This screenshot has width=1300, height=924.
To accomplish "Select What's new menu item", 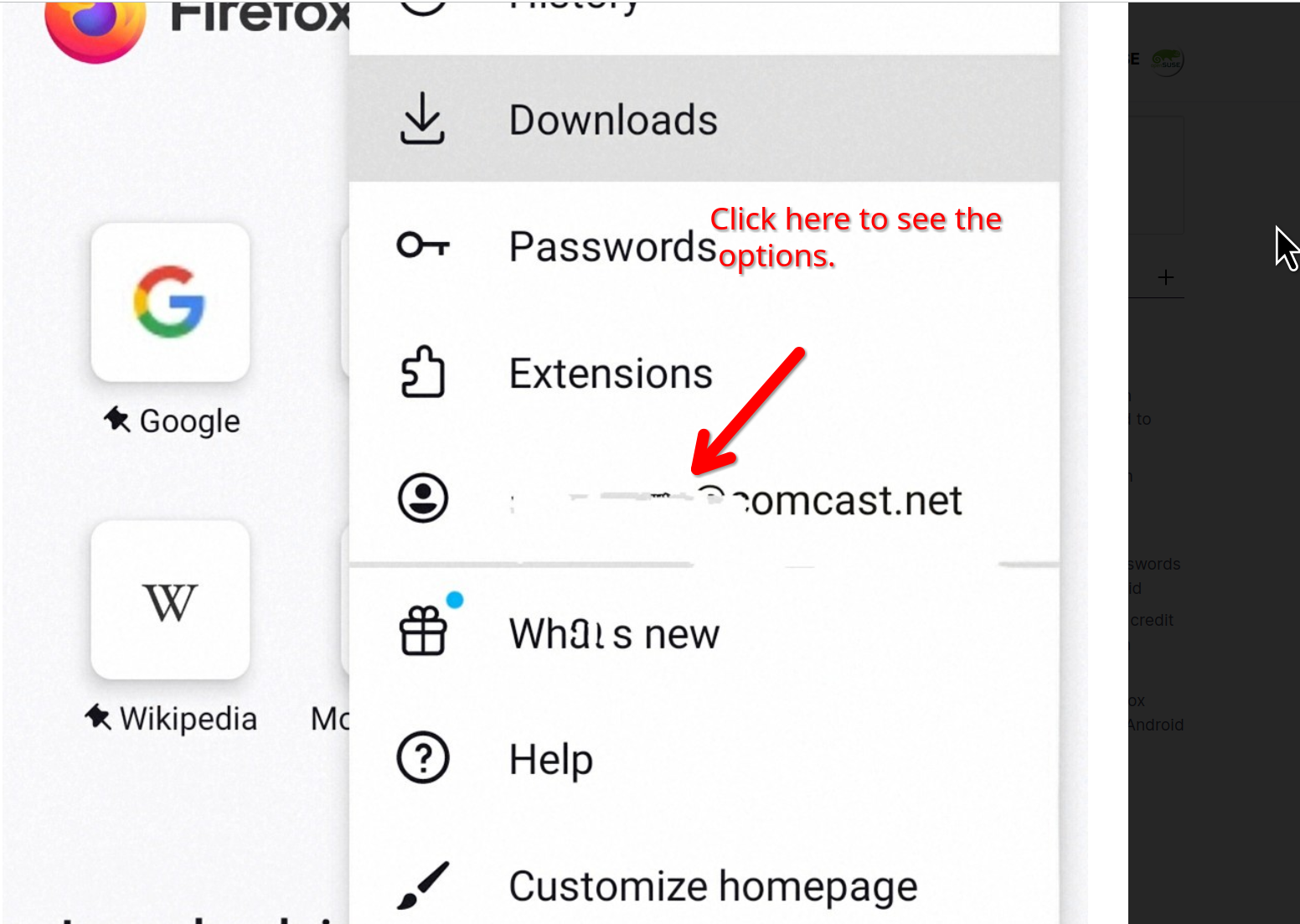I will pos(704,633).
